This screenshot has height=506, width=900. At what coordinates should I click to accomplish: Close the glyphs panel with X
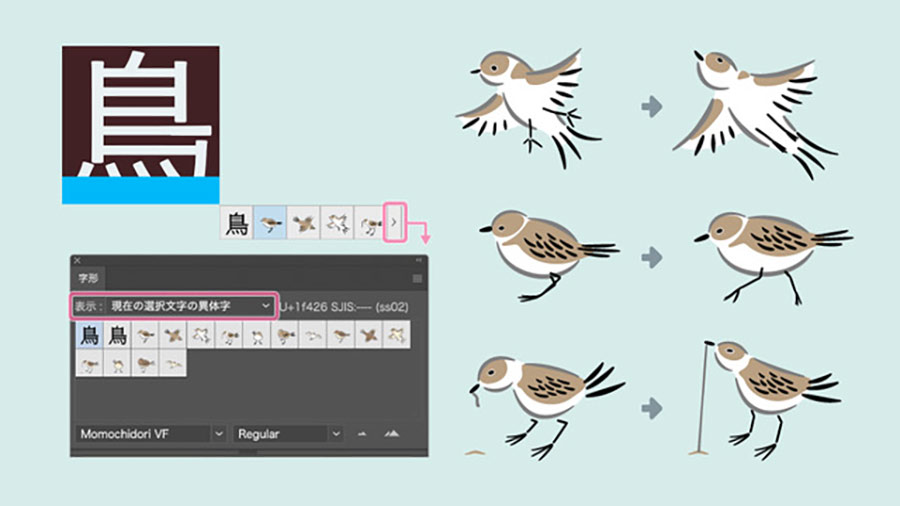click(x=77, y=260)
